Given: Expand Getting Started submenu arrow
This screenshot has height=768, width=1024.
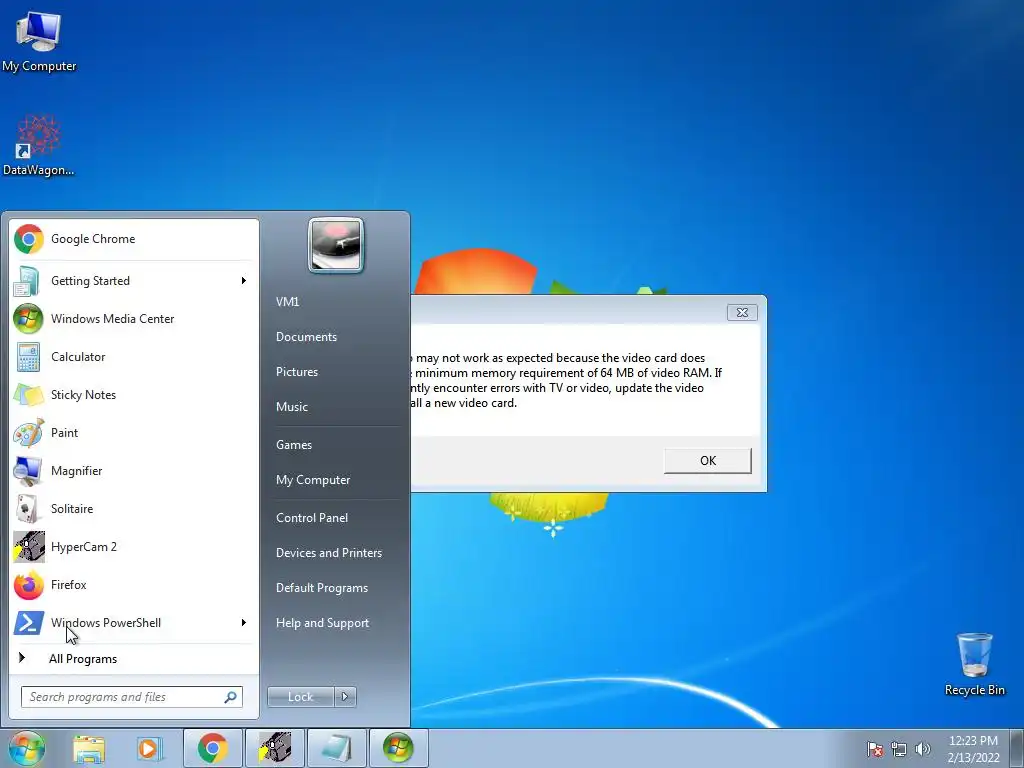Looking at the screenshot, I should click(x=244, y=281).
